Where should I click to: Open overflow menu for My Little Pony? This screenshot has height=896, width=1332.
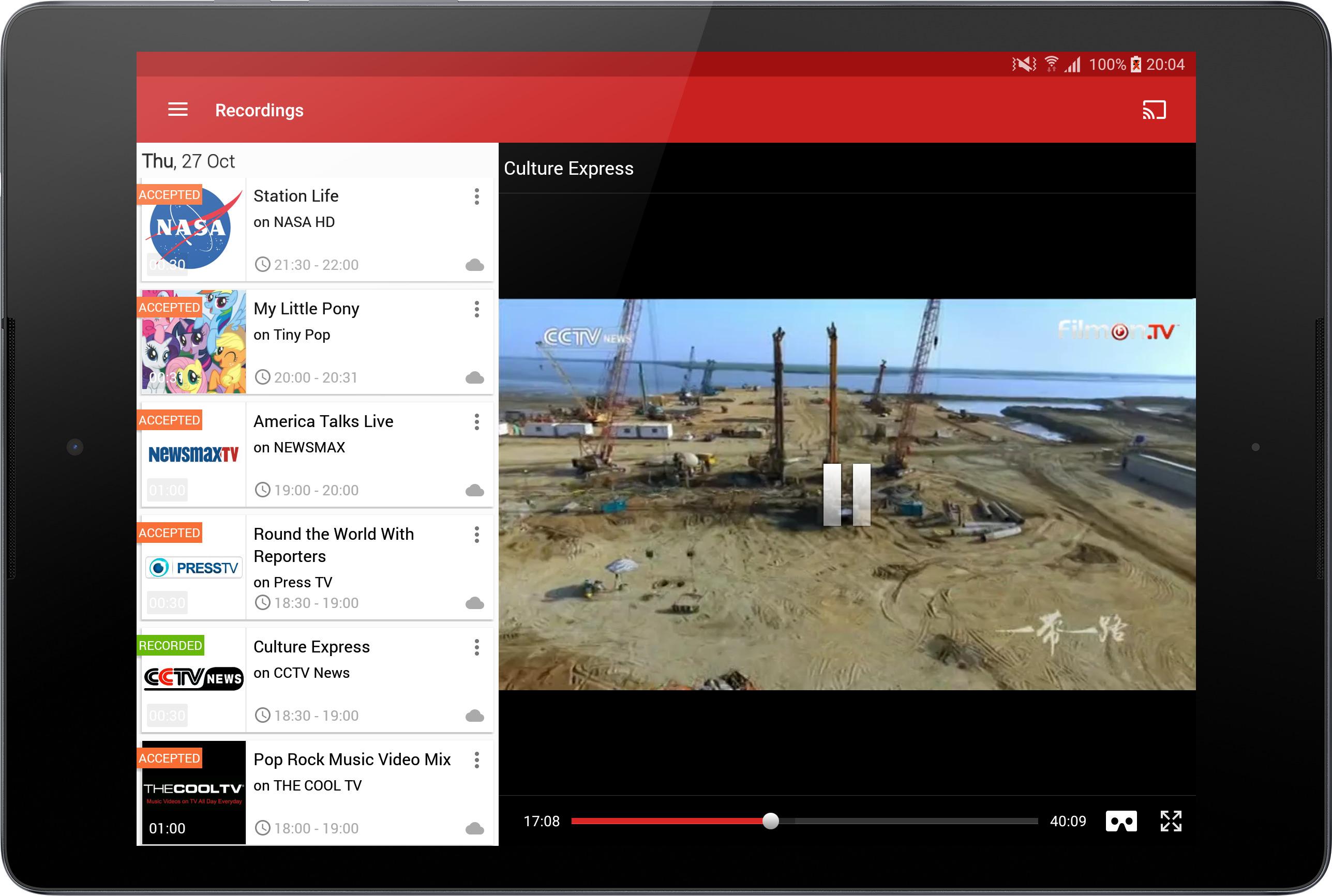point(476,309)
